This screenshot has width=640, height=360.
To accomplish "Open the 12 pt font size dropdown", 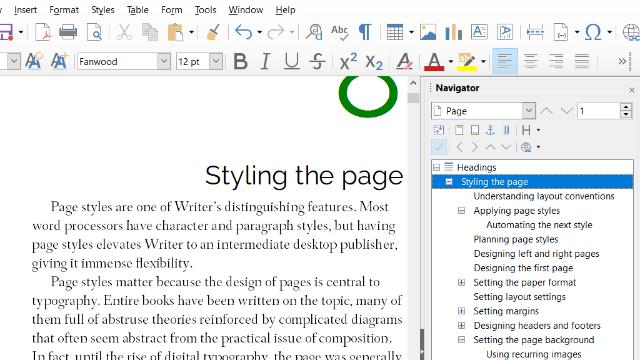I will tap(216, 62).
